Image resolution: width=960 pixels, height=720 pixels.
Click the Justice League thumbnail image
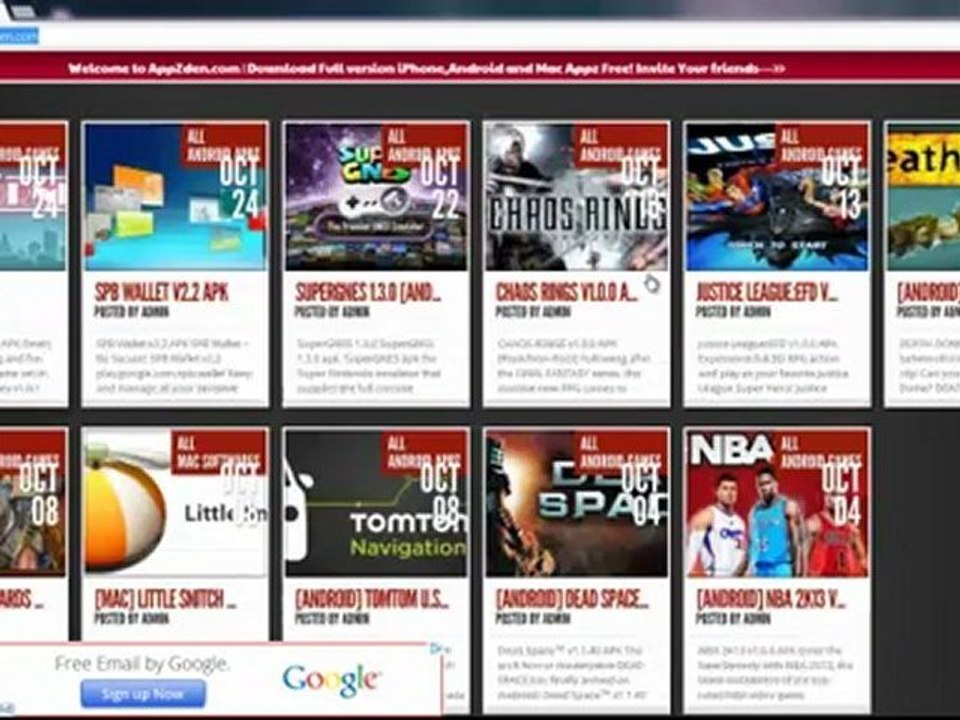tap(777, 197)
